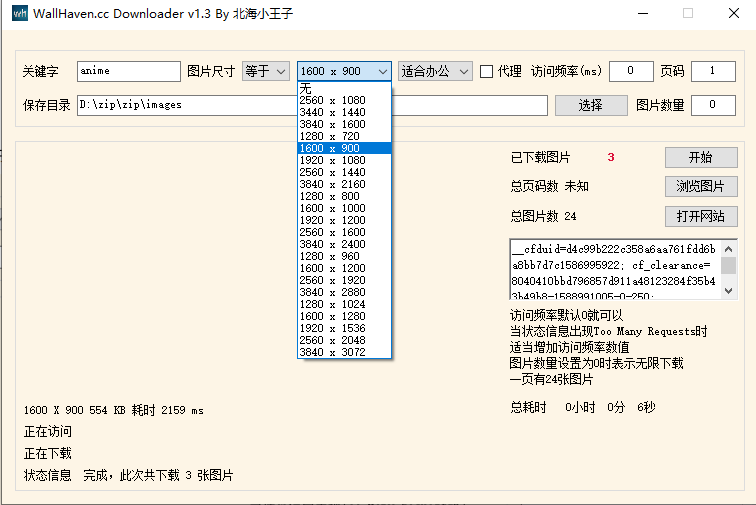Select 1600 x 1280 resolution option
The height and width of the screenshot is (505, 756).
pos(344,316)
